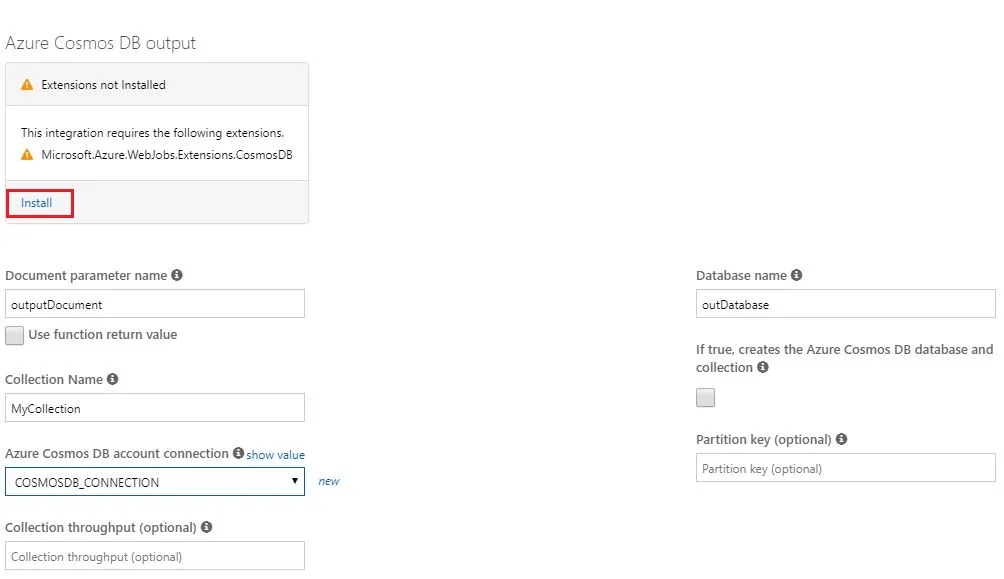Click info icon next to Document parameter name
This screenshot has width=1004, height=579.
coord(177,275)
